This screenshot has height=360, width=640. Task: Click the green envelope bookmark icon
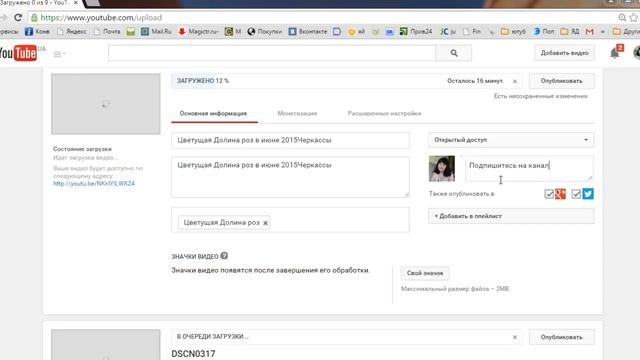[x=131, y=31]
